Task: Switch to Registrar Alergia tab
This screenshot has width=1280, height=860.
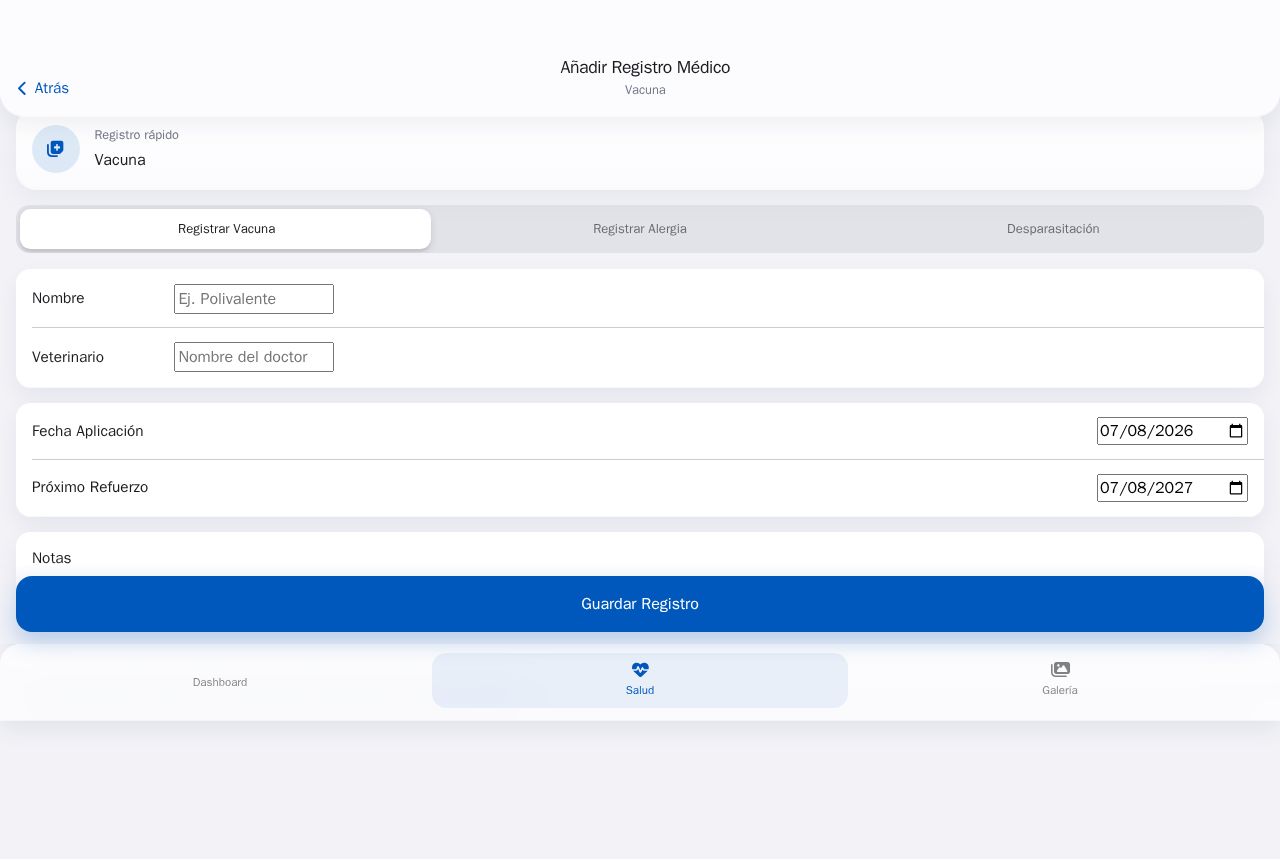Action: click(640, 229)
